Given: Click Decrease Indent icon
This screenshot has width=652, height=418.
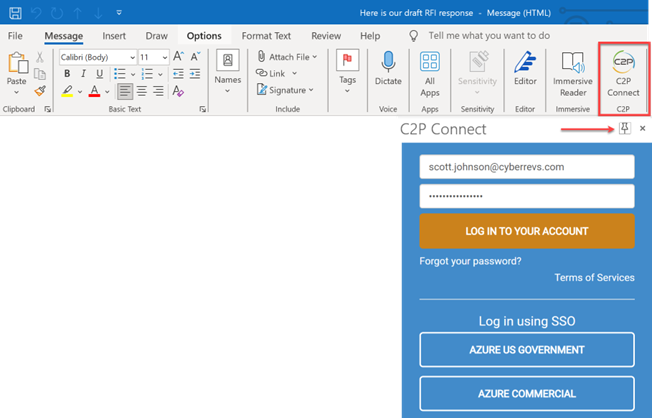Looking at the screenshot, I should [x=178, y=74].
